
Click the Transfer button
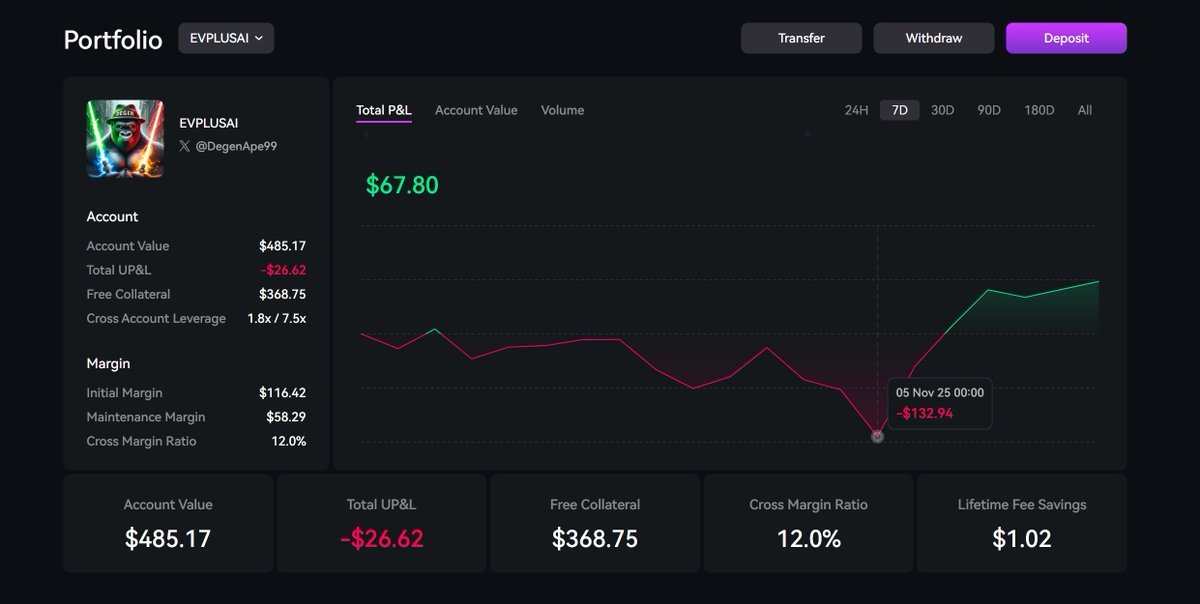pyautogui.click(x=801, y=38)
